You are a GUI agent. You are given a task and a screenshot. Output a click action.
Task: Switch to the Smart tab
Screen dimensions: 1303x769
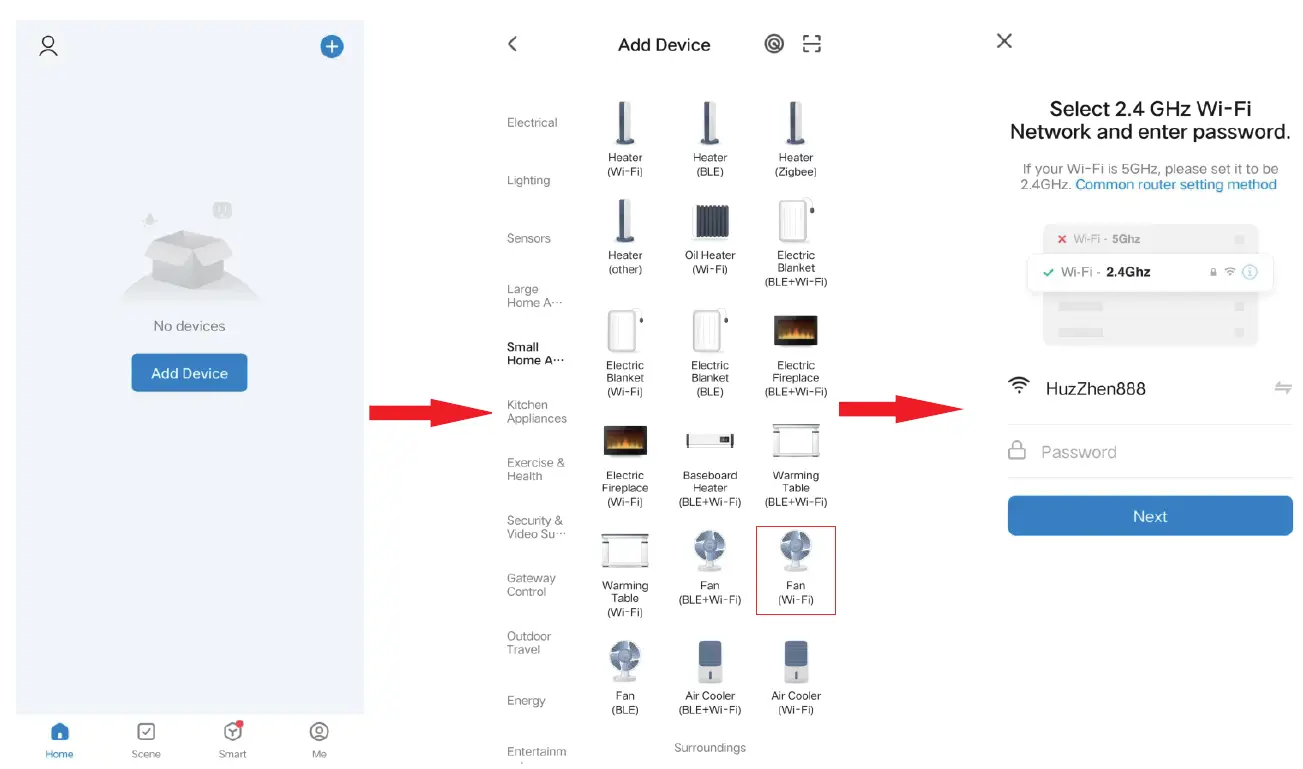point(233,740)
